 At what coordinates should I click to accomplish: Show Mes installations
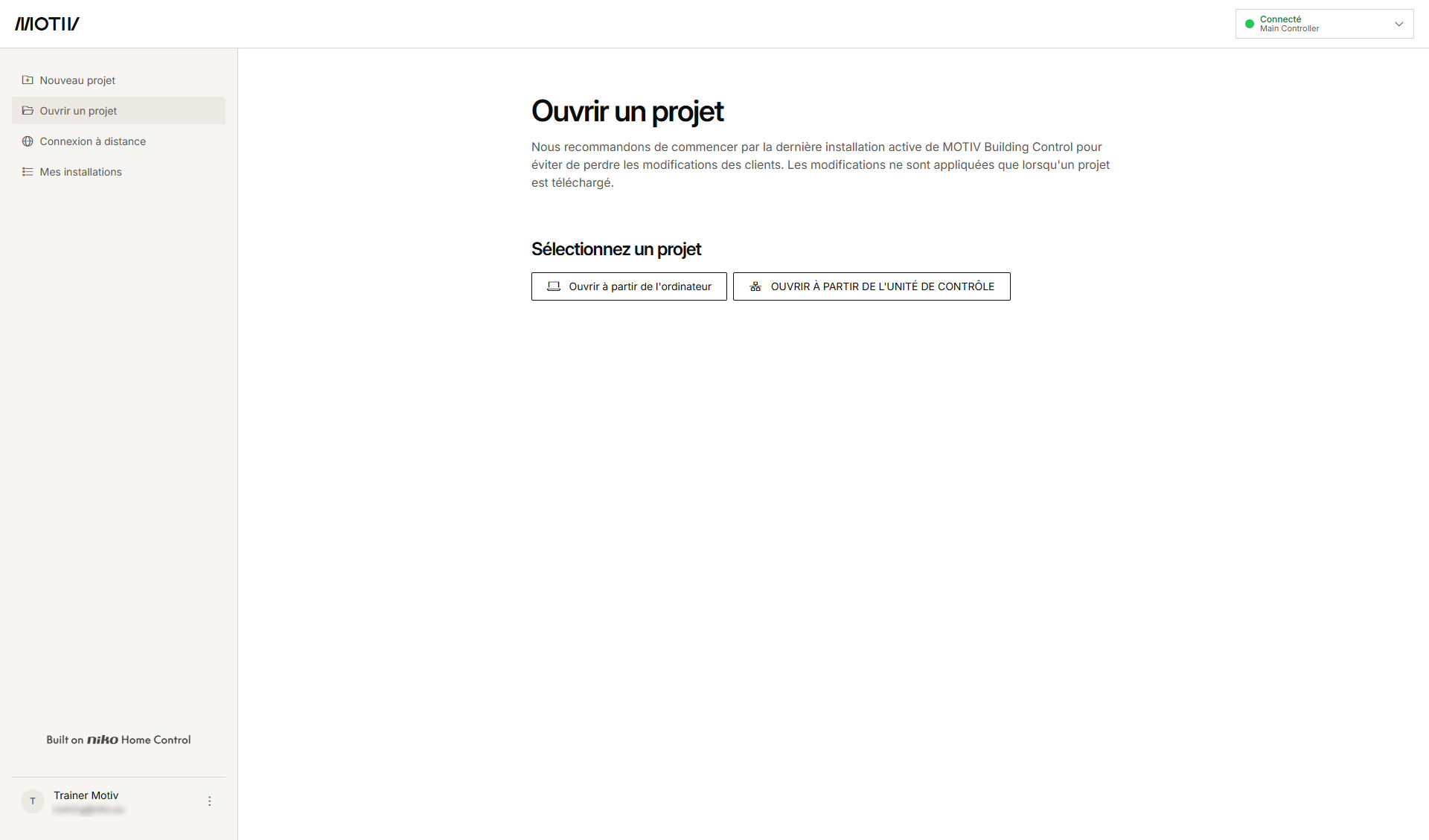pos(118,172)
